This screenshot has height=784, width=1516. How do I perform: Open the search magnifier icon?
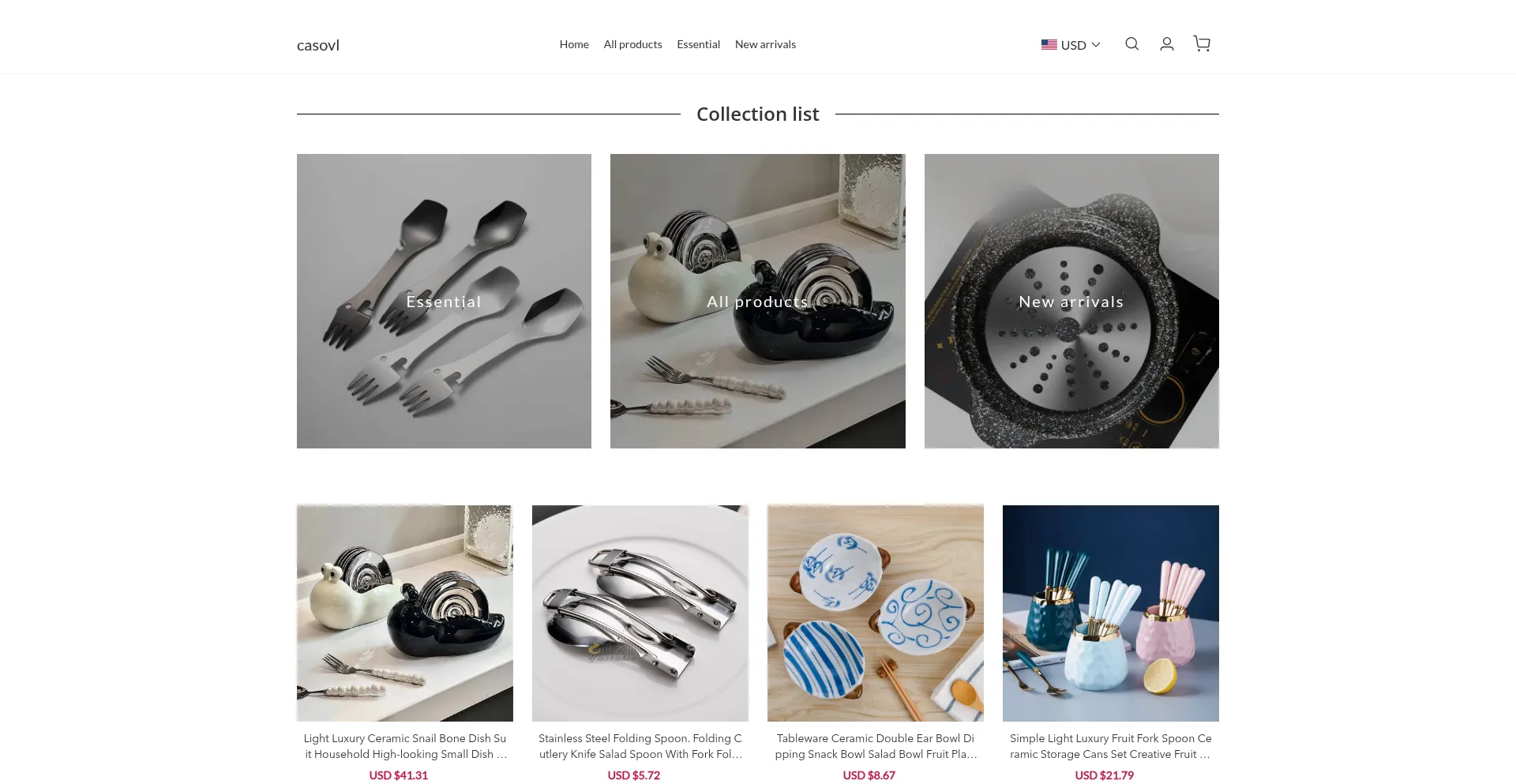coord(1131,44)
